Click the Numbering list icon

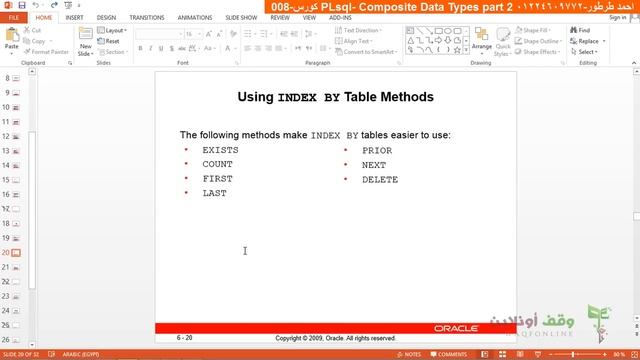(264, 34)
